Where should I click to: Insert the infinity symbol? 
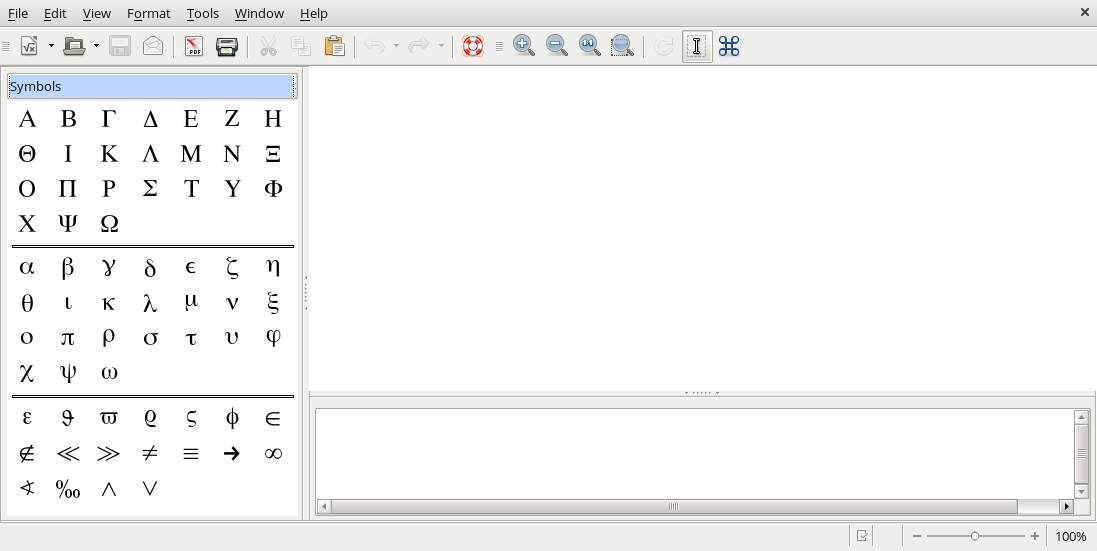point(273,454)
